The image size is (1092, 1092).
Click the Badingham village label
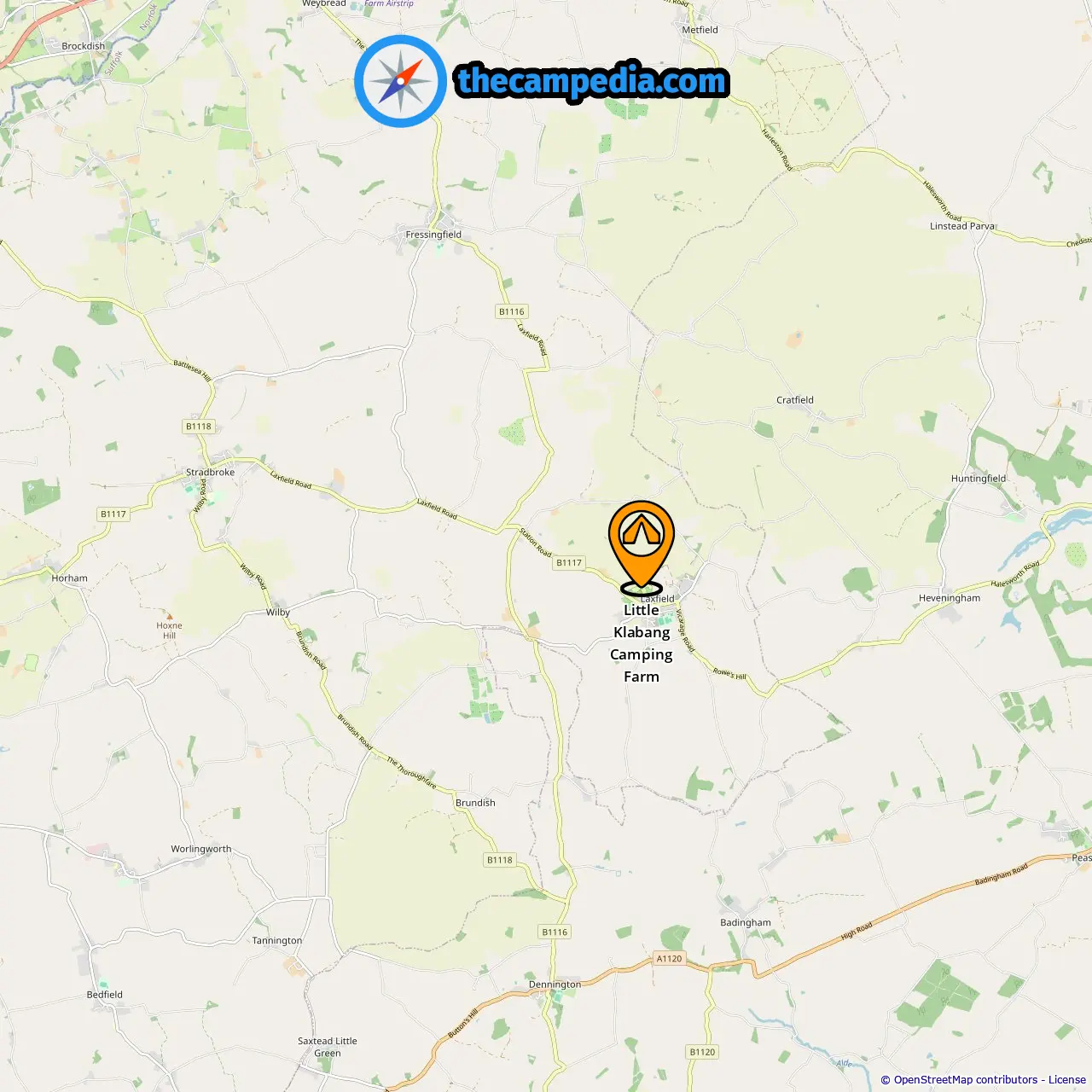[x=746, y=923]
